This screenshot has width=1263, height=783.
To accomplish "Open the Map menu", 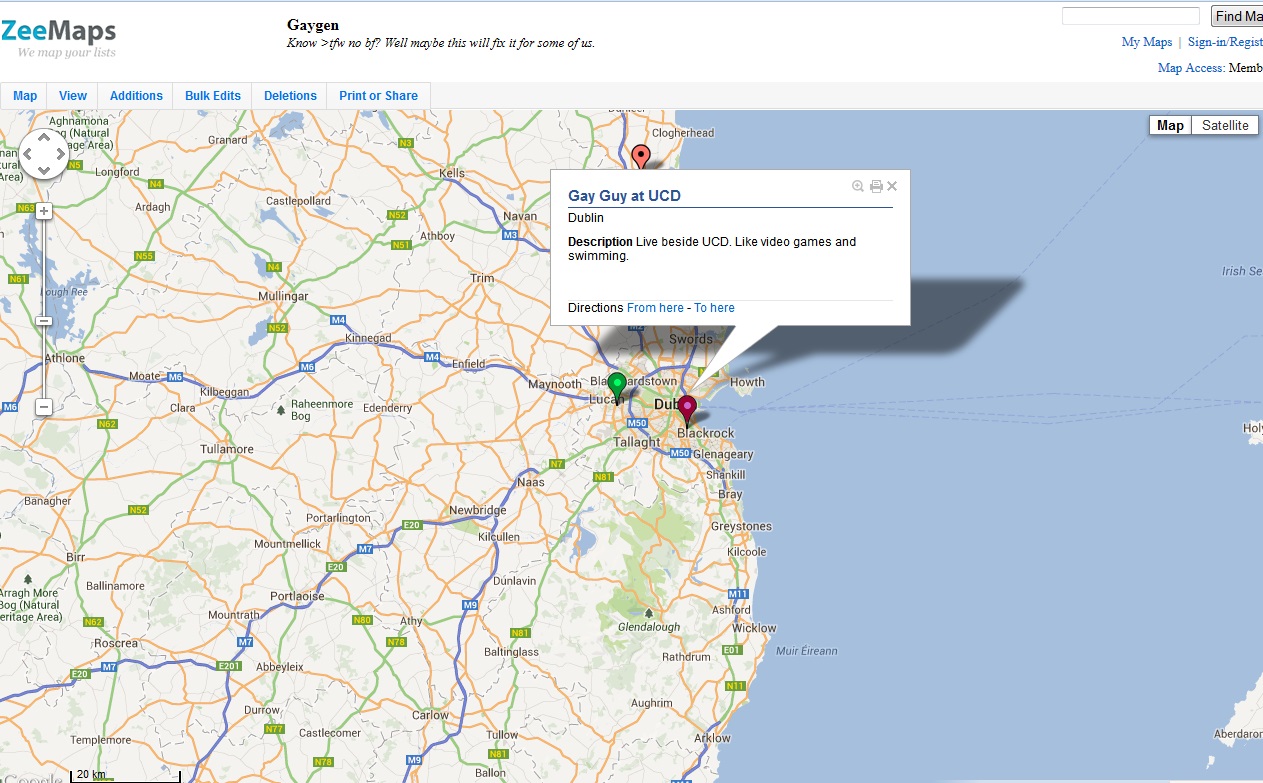I will point(25,96).
